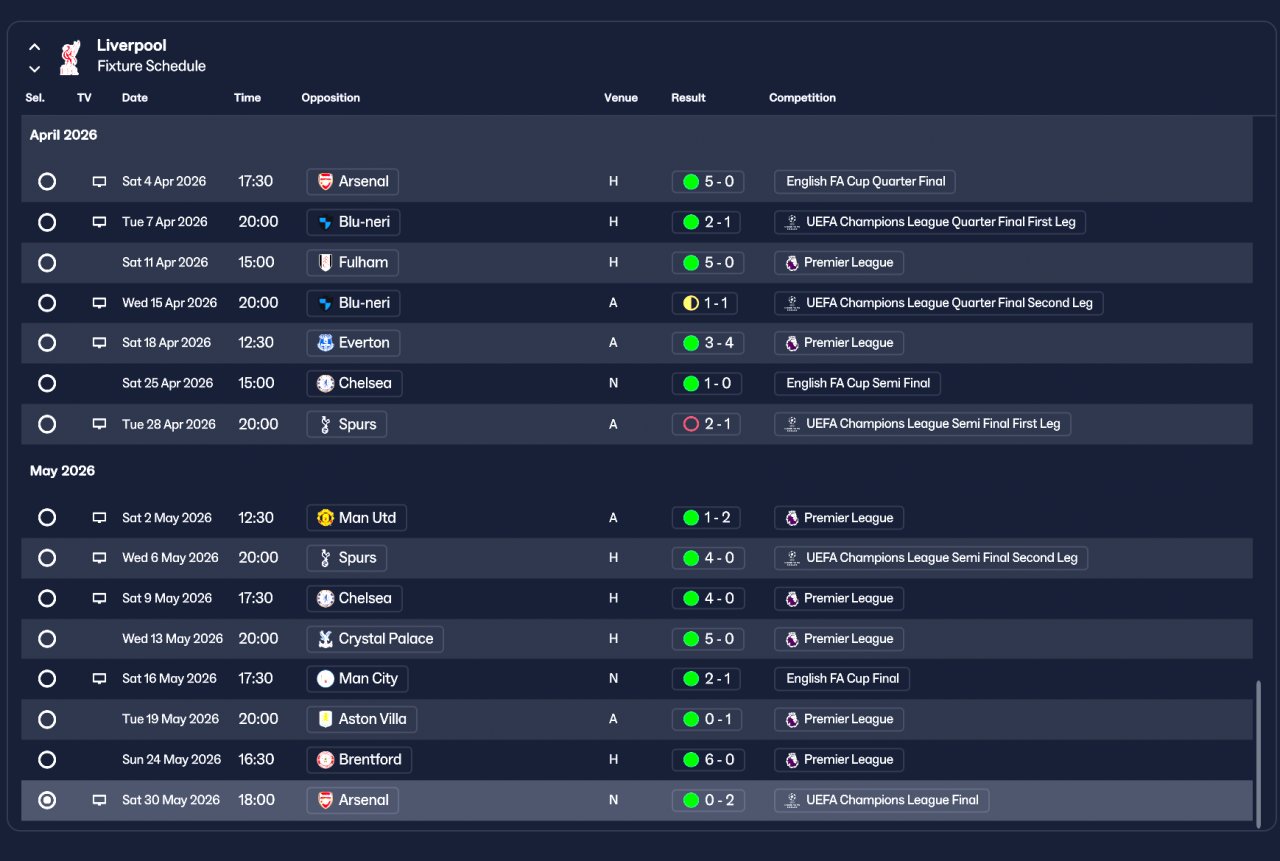Click the date Sun 24 May 2026

click(172, 760)
